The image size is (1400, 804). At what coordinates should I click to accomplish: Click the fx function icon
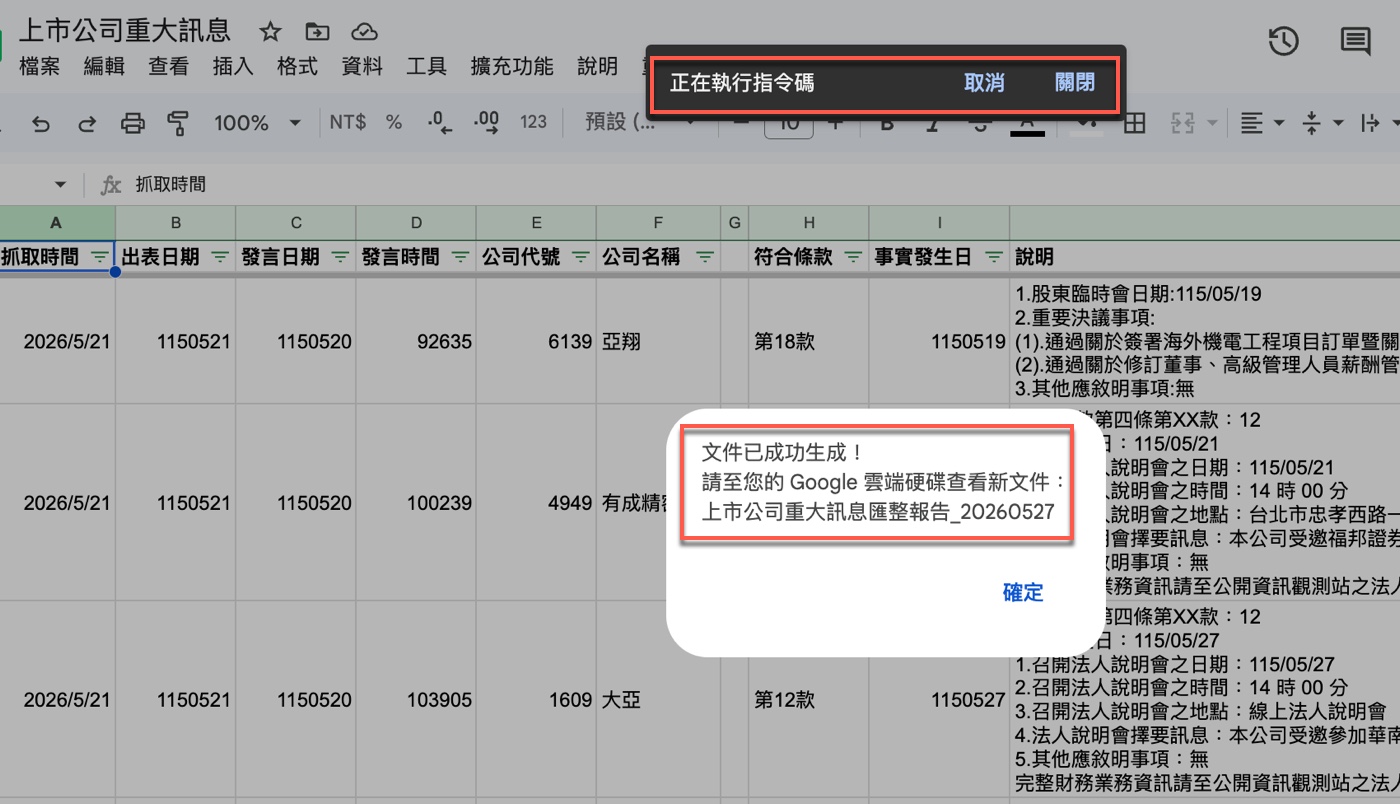point(111,185)
